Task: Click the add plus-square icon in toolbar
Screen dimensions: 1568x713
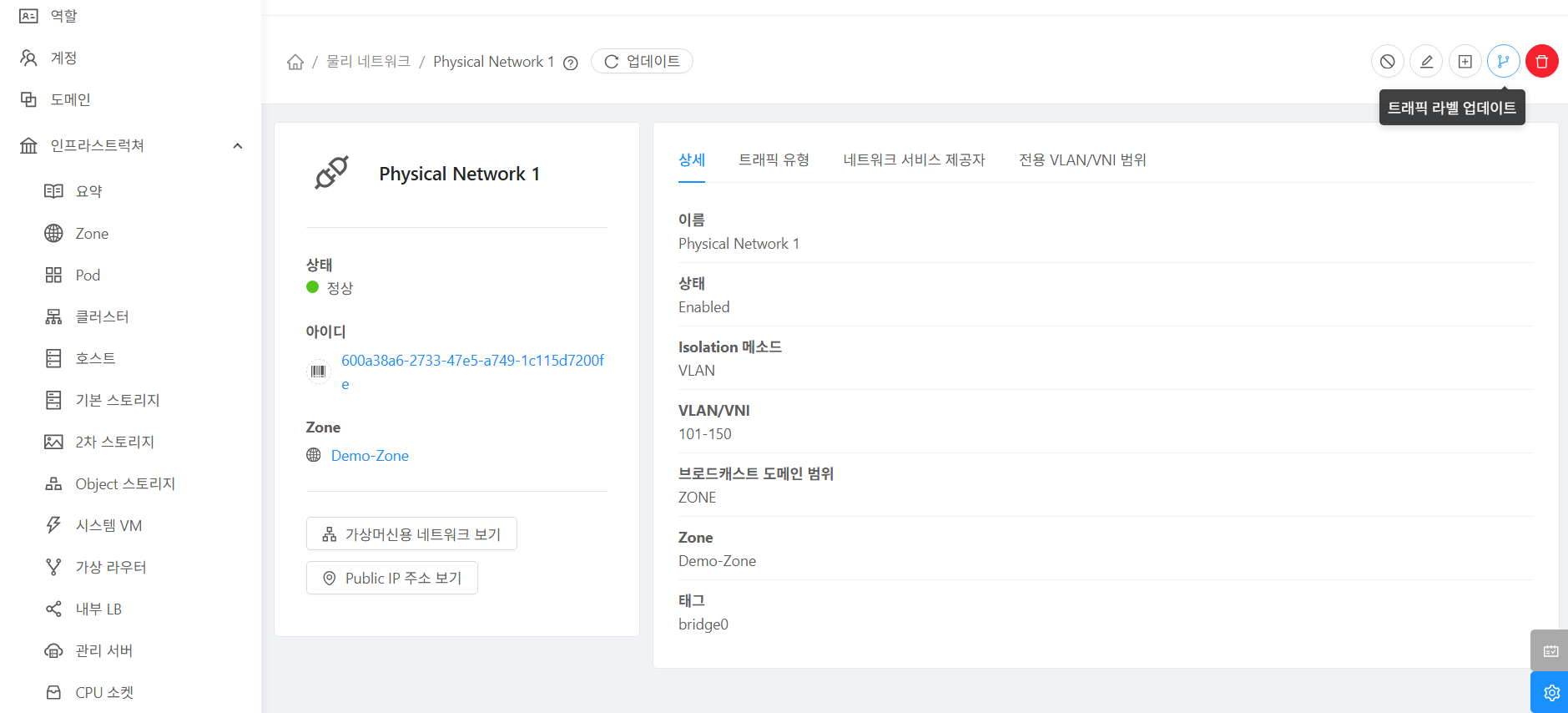Action: (x=1465, y=62)
